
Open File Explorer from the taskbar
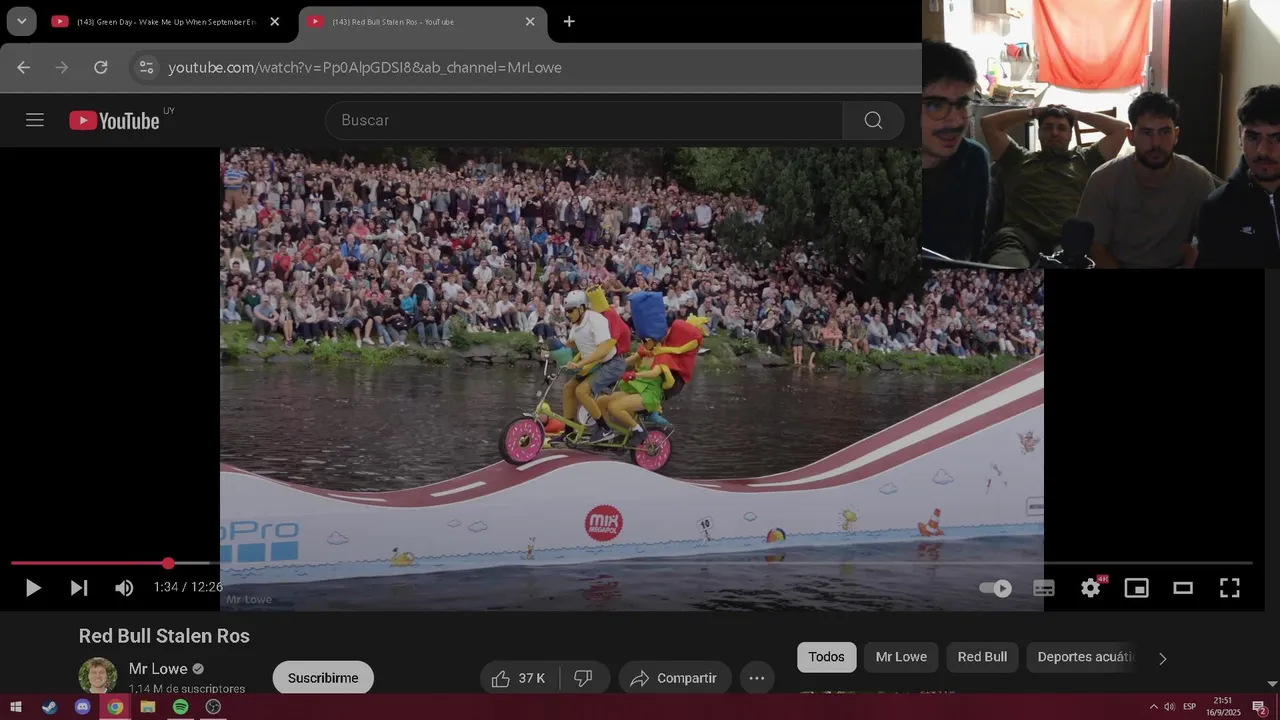click(148, 707)
